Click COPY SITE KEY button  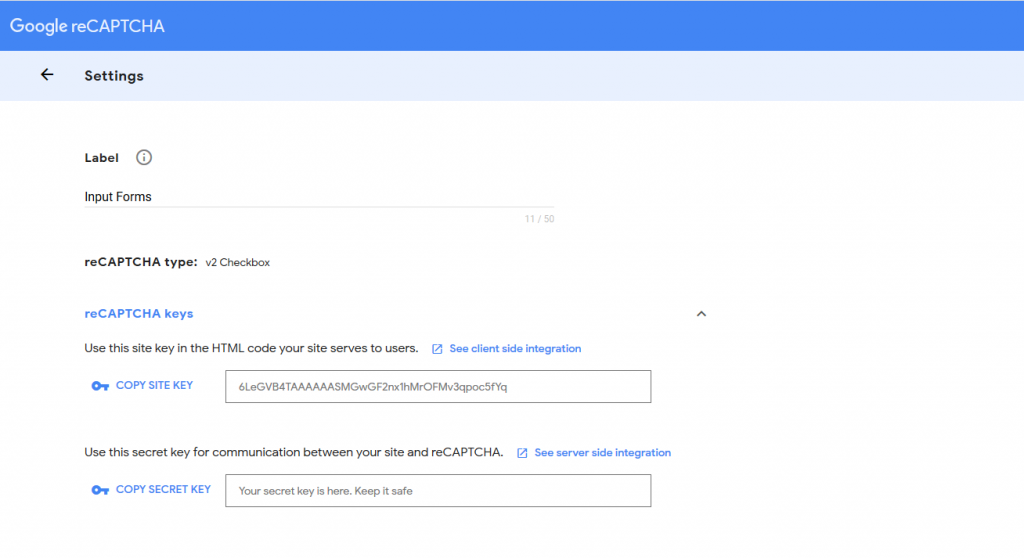click(142, 386)
